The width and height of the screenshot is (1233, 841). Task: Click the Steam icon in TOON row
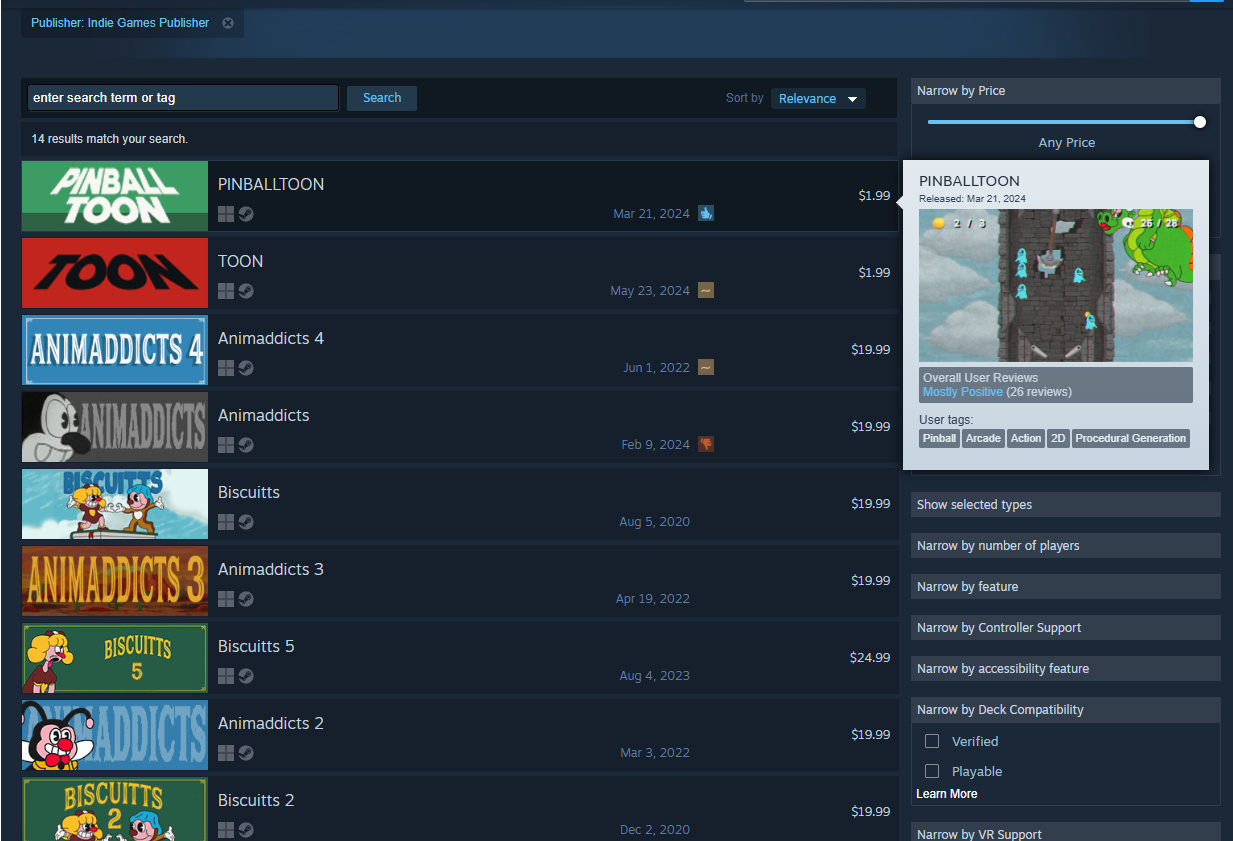(246, 291)
